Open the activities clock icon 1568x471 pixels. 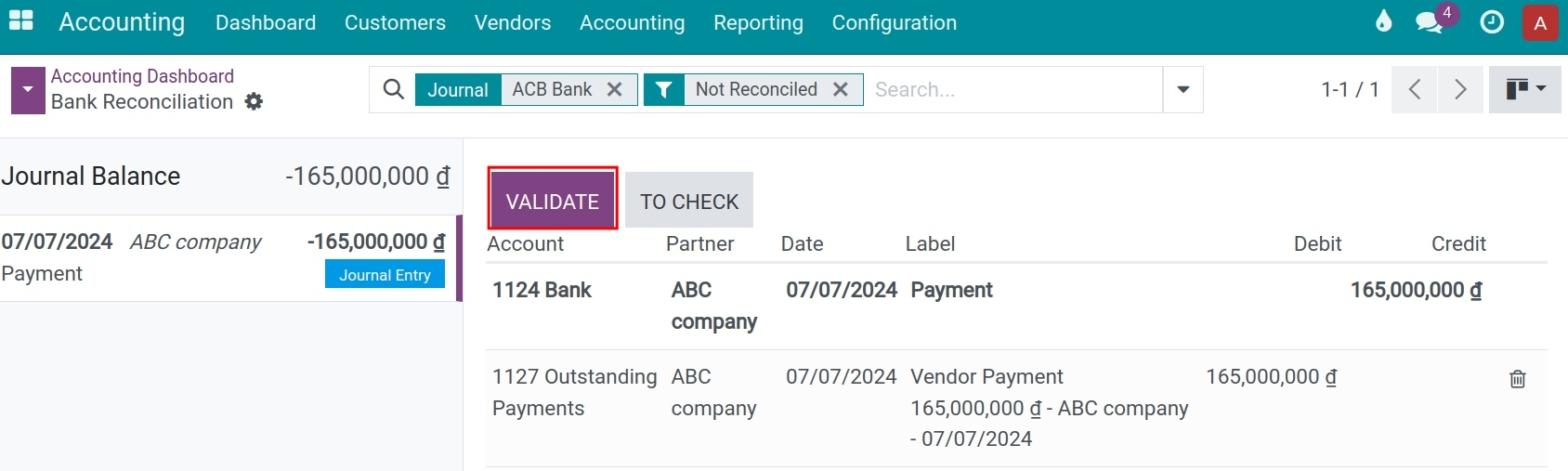point(1492,22)
